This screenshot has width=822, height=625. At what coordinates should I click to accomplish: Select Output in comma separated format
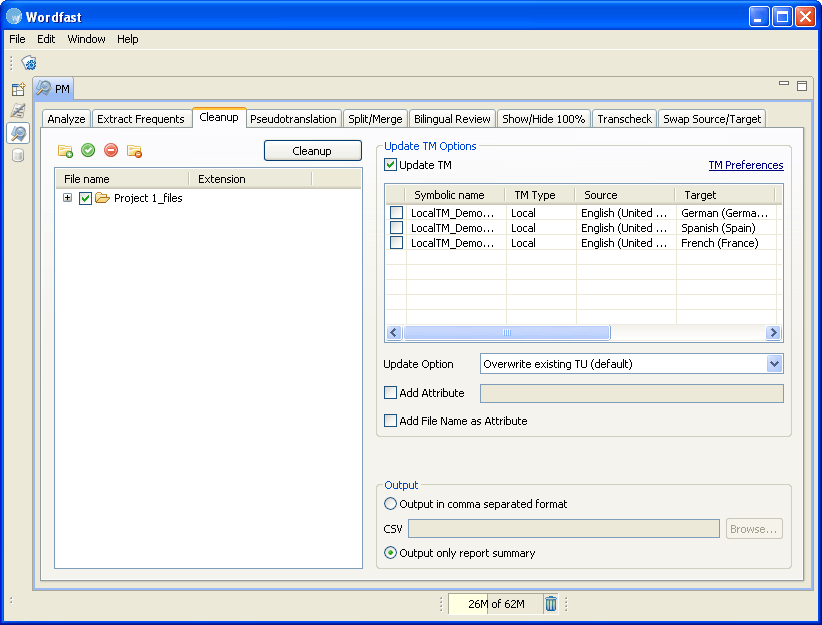[x=390, y=504]
